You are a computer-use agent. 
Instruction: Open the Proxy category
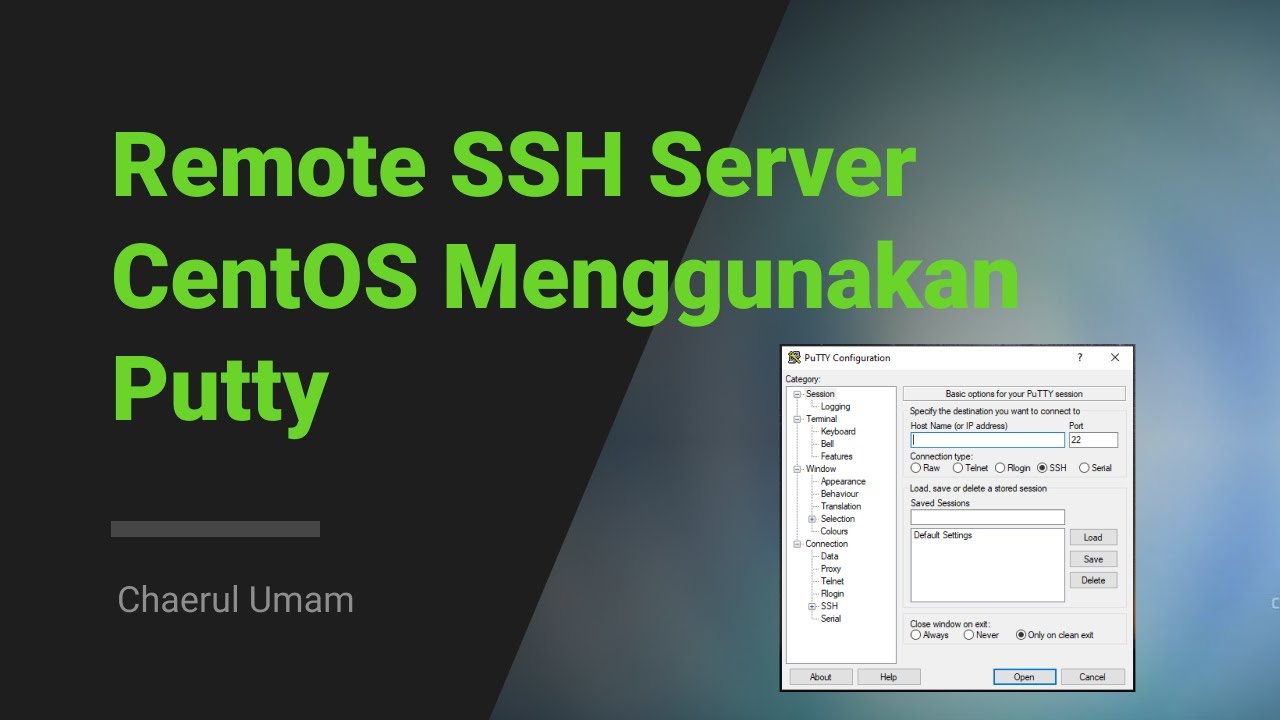tap(831, 569)
